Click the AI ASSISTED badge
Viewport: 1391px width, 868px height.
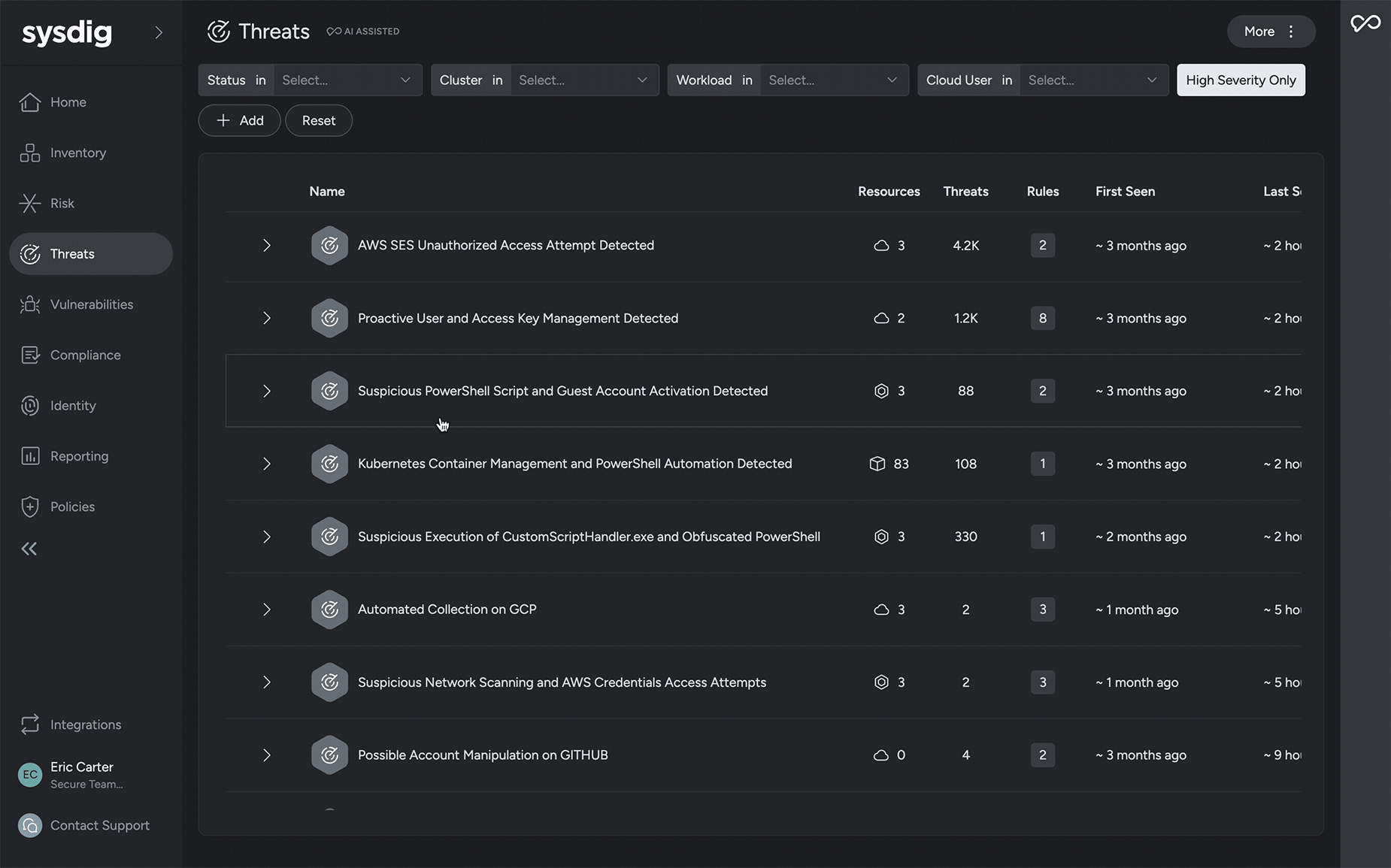point(363,32)
